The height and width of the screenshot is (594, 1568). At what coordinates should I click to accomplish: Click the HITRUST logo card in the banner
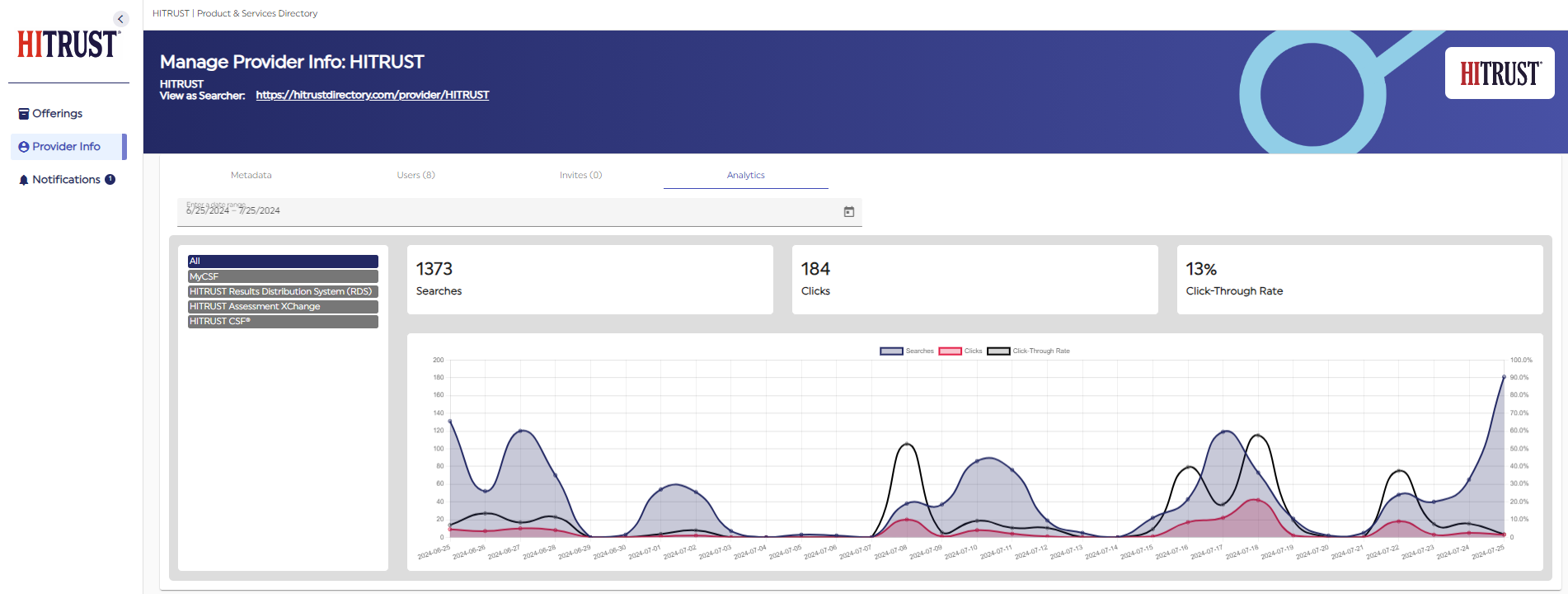pyautogui.click(x=1500, y=73)
